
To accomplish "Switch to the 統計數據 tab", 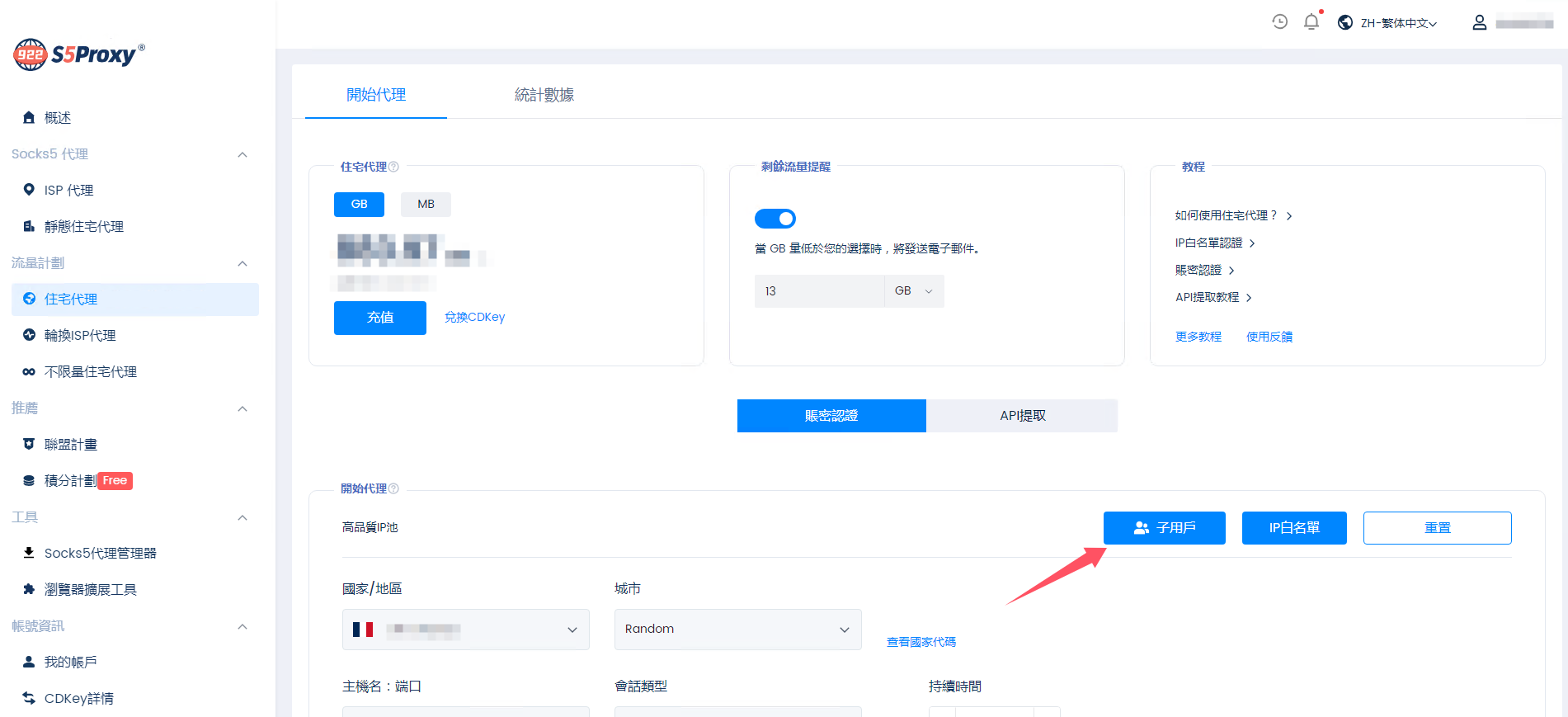I will tap(544, 95).
